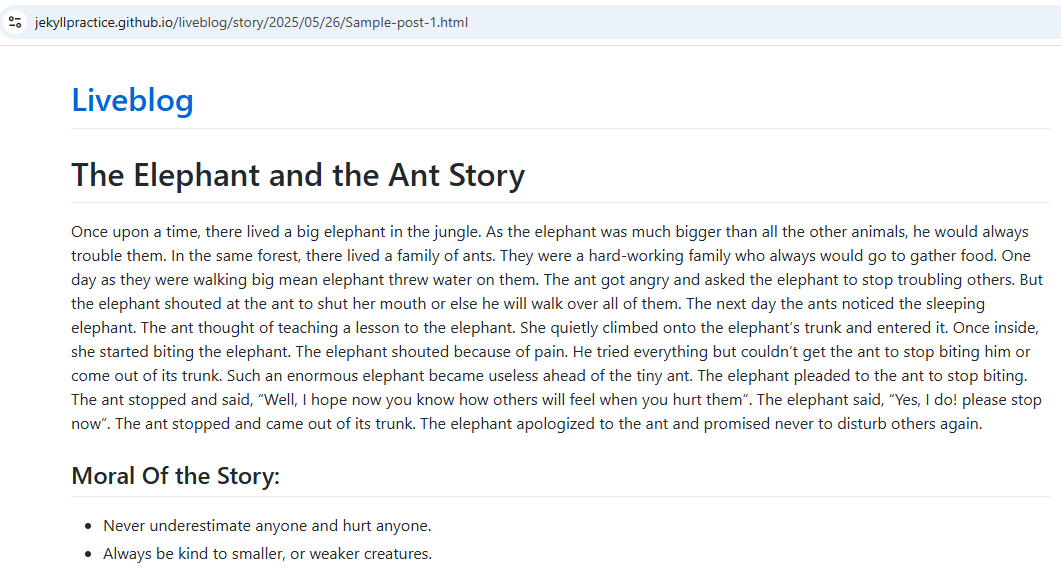Click the word Elephant in the main title
This screenshot has height=573, width=1061.
196,175
